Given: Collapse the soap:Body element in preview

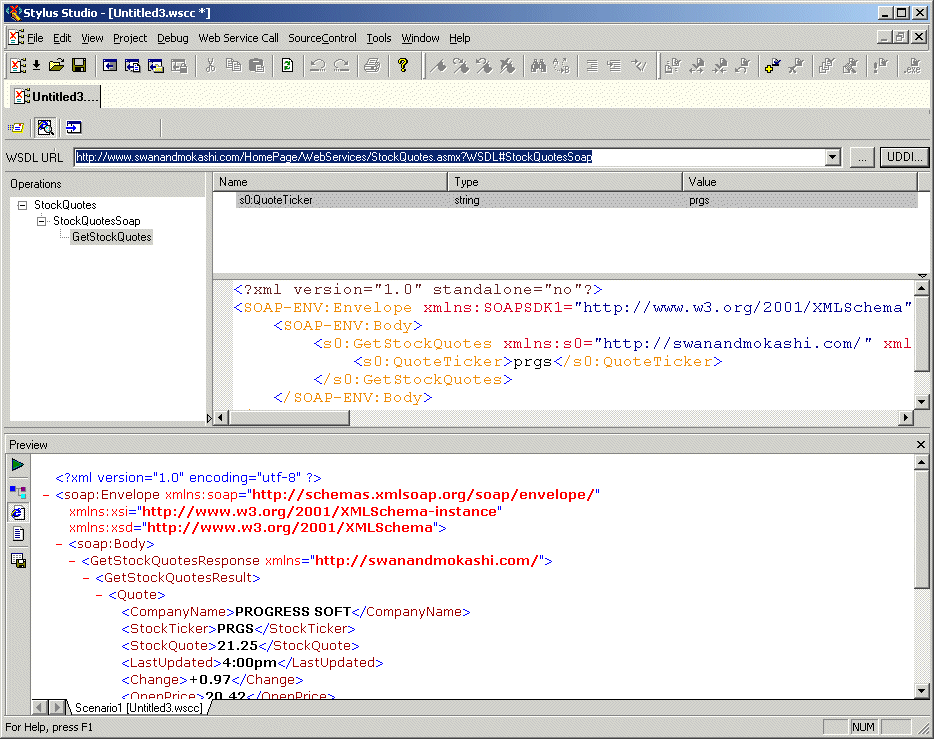Looking at the screenshot, I should pyautogui.click(x=61, y=544).
